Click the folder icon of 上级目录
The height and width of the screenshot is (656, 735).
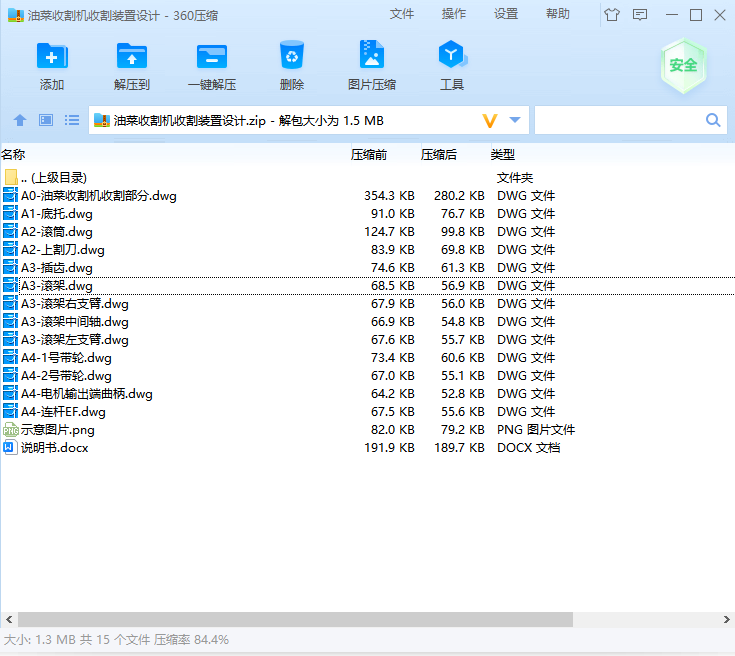click(11, 177)
